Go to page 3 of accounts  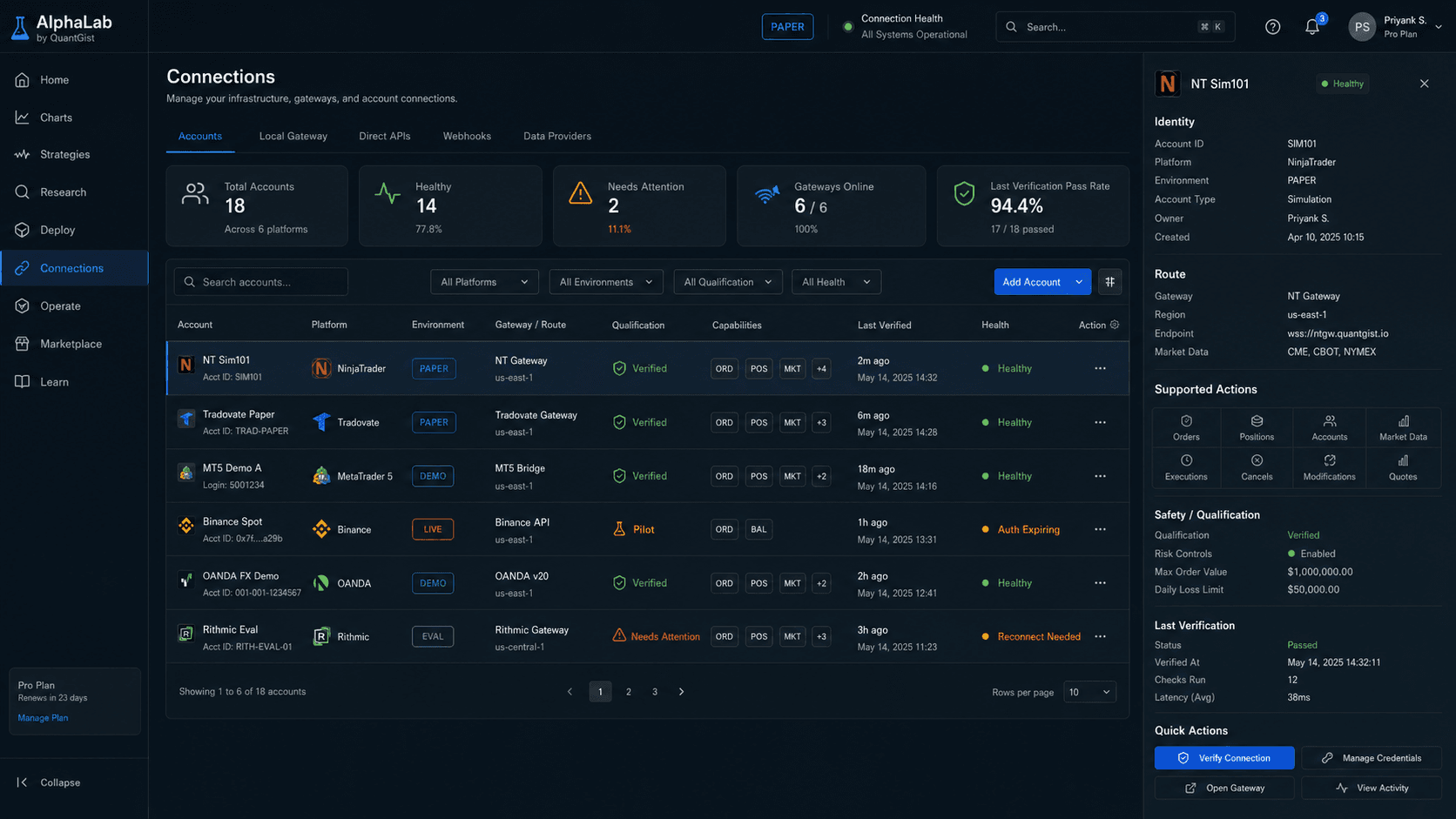click(x=655, y=692)
